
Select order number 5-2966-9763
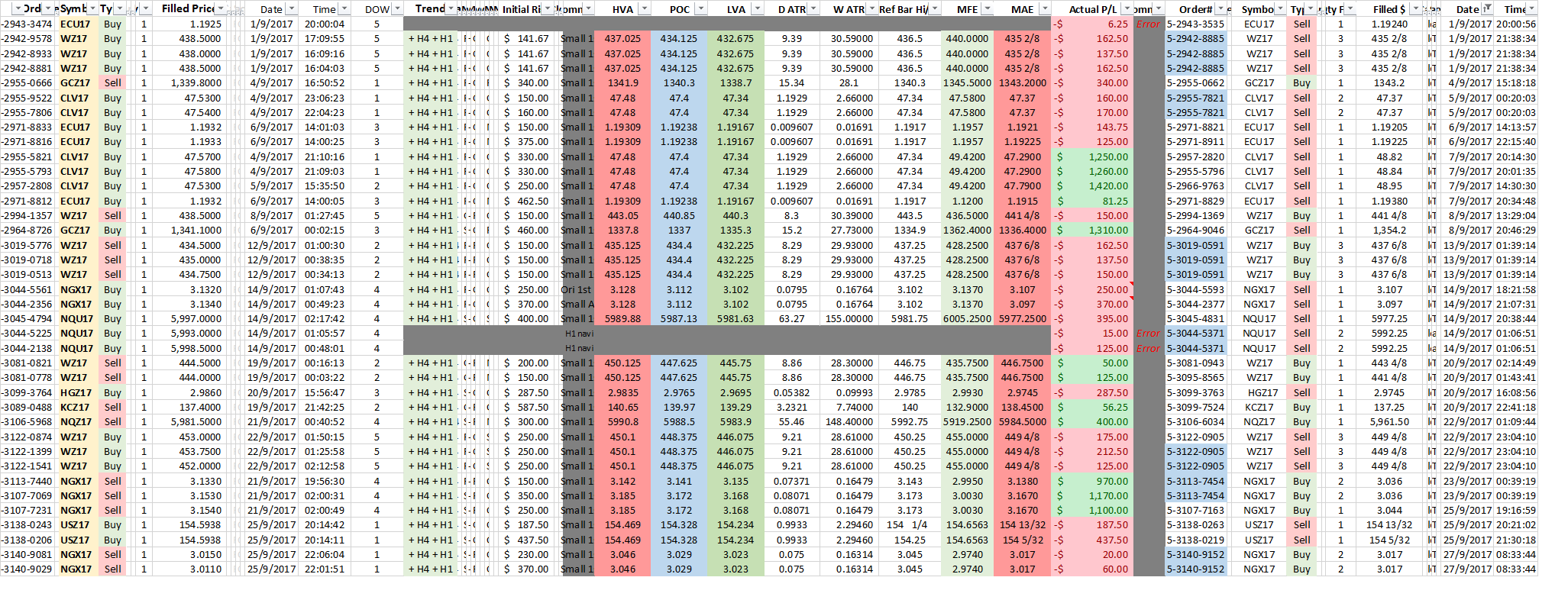pyautogui.click(x=1196, y=186)
